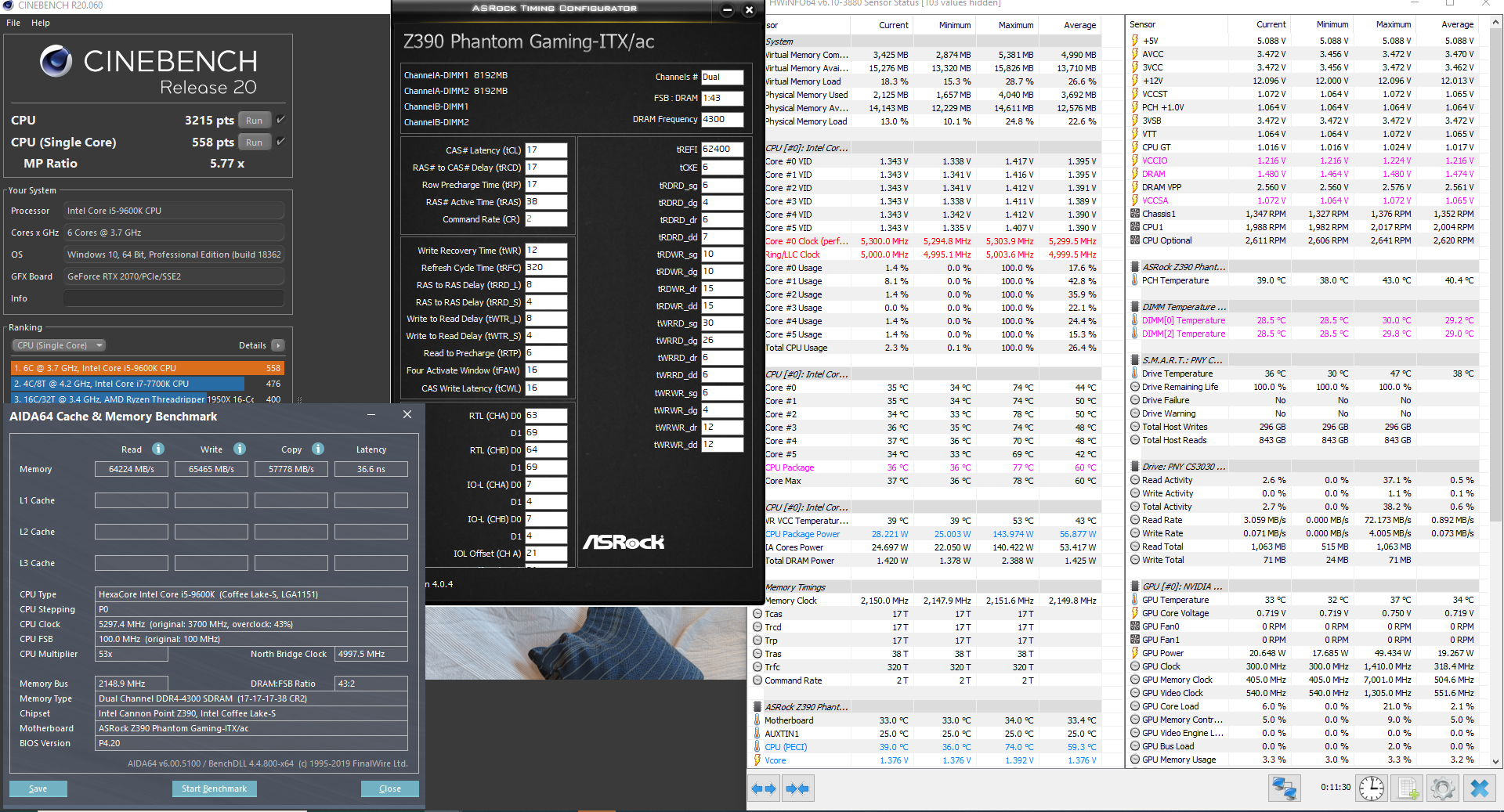
Task: Click the Cinebench logo sphere icon
Action: click(x=56, y=61)
